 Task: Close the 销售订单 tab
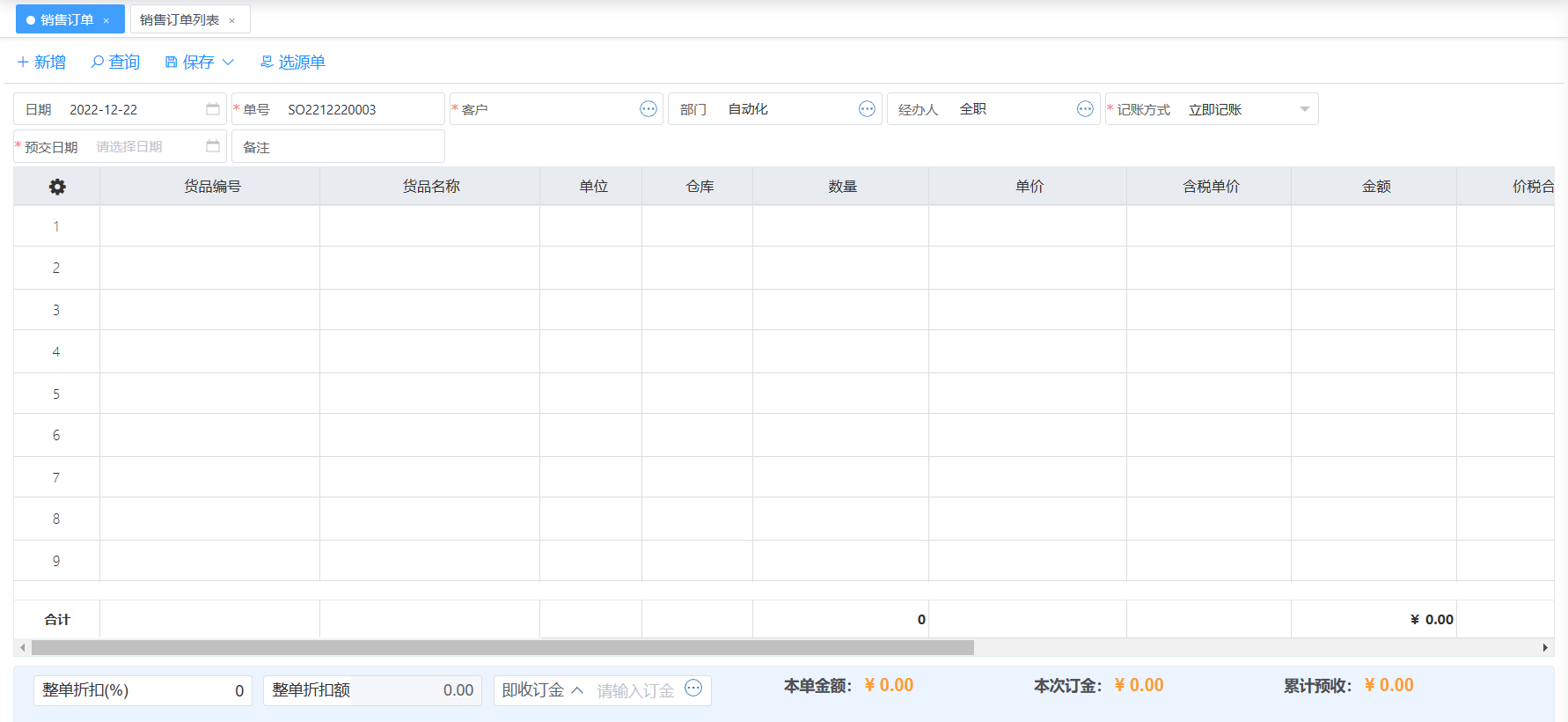106,20
